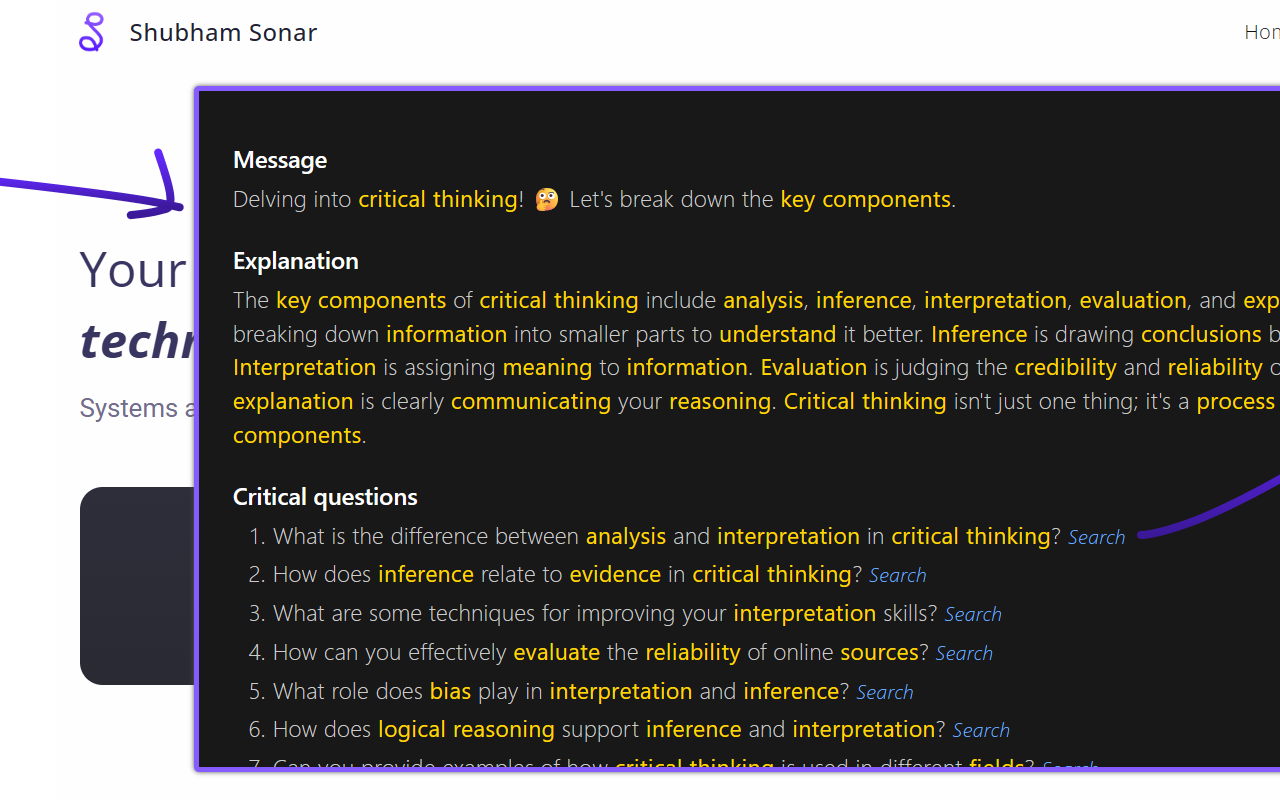The width and height of the screenshot is (1280, 800).
Task: Search the reliability of online sources question
Action: coord(964,653)
